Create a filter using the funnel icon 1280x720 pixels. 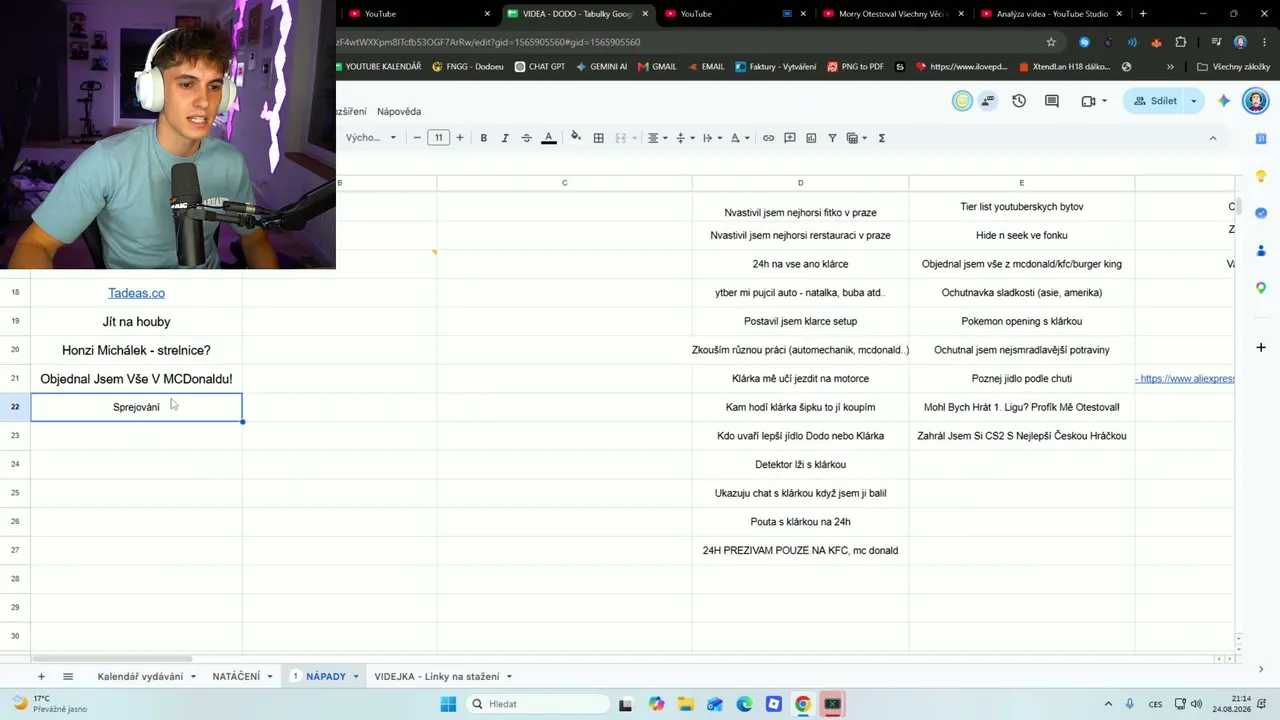[x=832, y=138]
